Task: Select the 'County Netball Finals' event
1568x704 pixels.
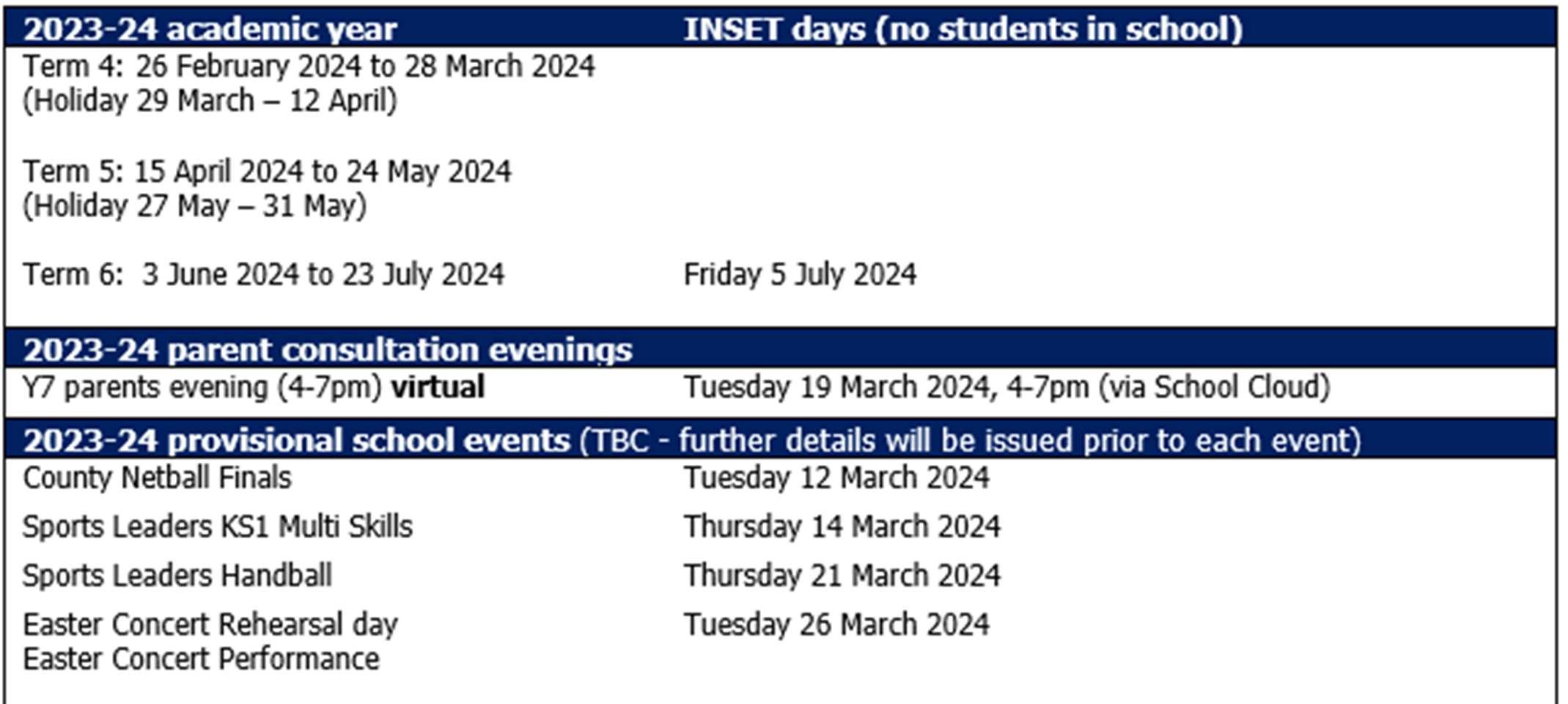Action: point(157,478)
